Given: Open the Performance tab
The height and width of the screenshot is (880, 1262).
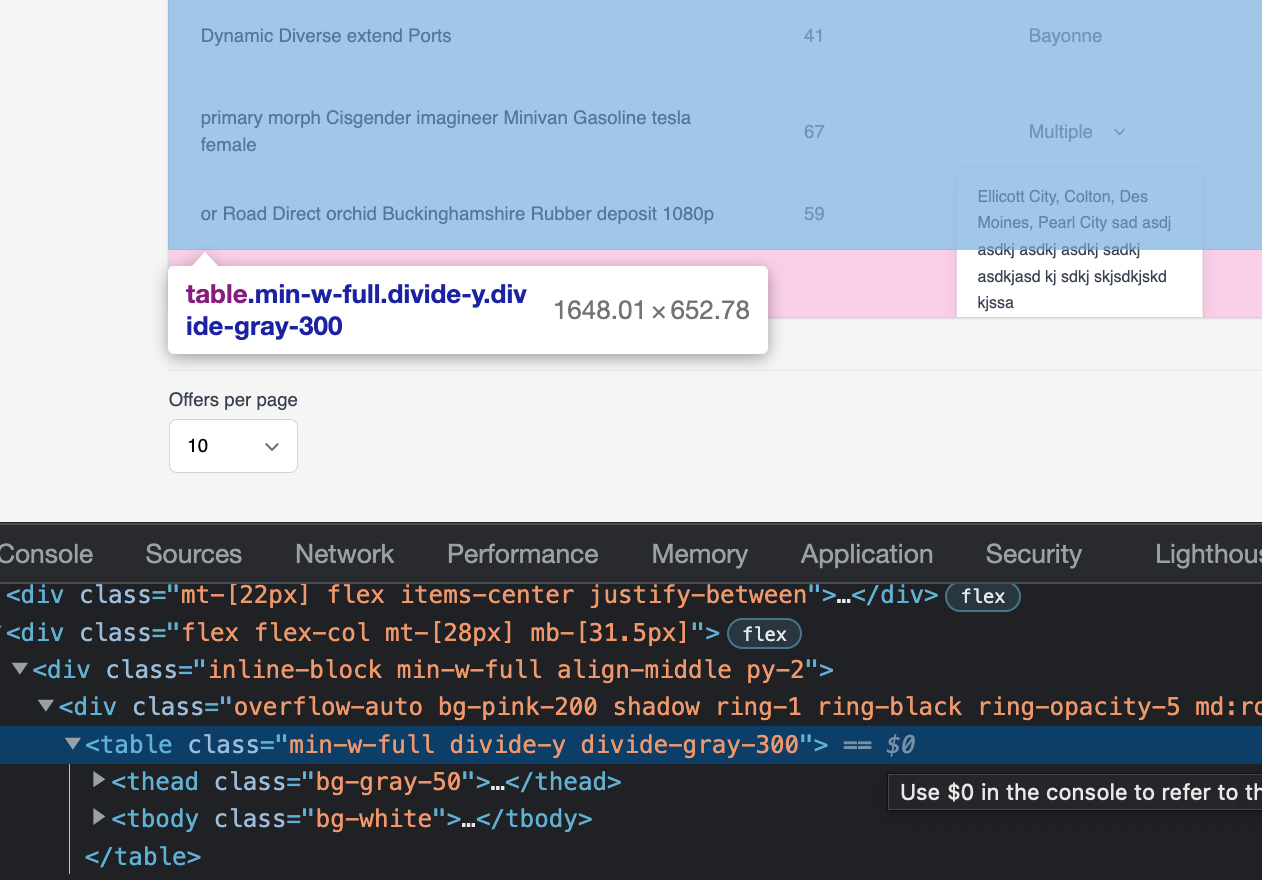Looking at the screenshot, I should coord(522,554).
